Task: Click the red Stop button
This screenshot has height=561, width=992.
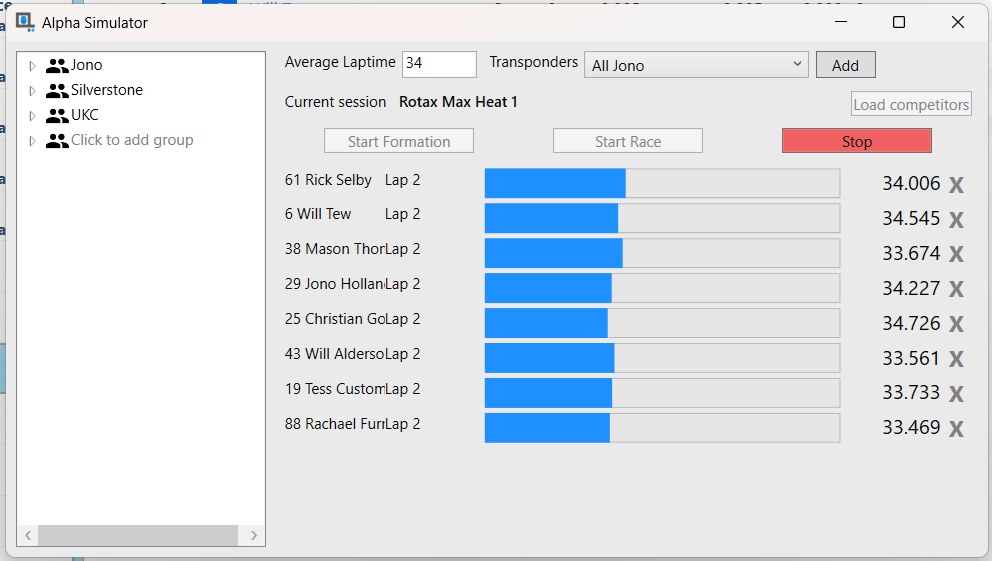Action: (x=857, y=141)
